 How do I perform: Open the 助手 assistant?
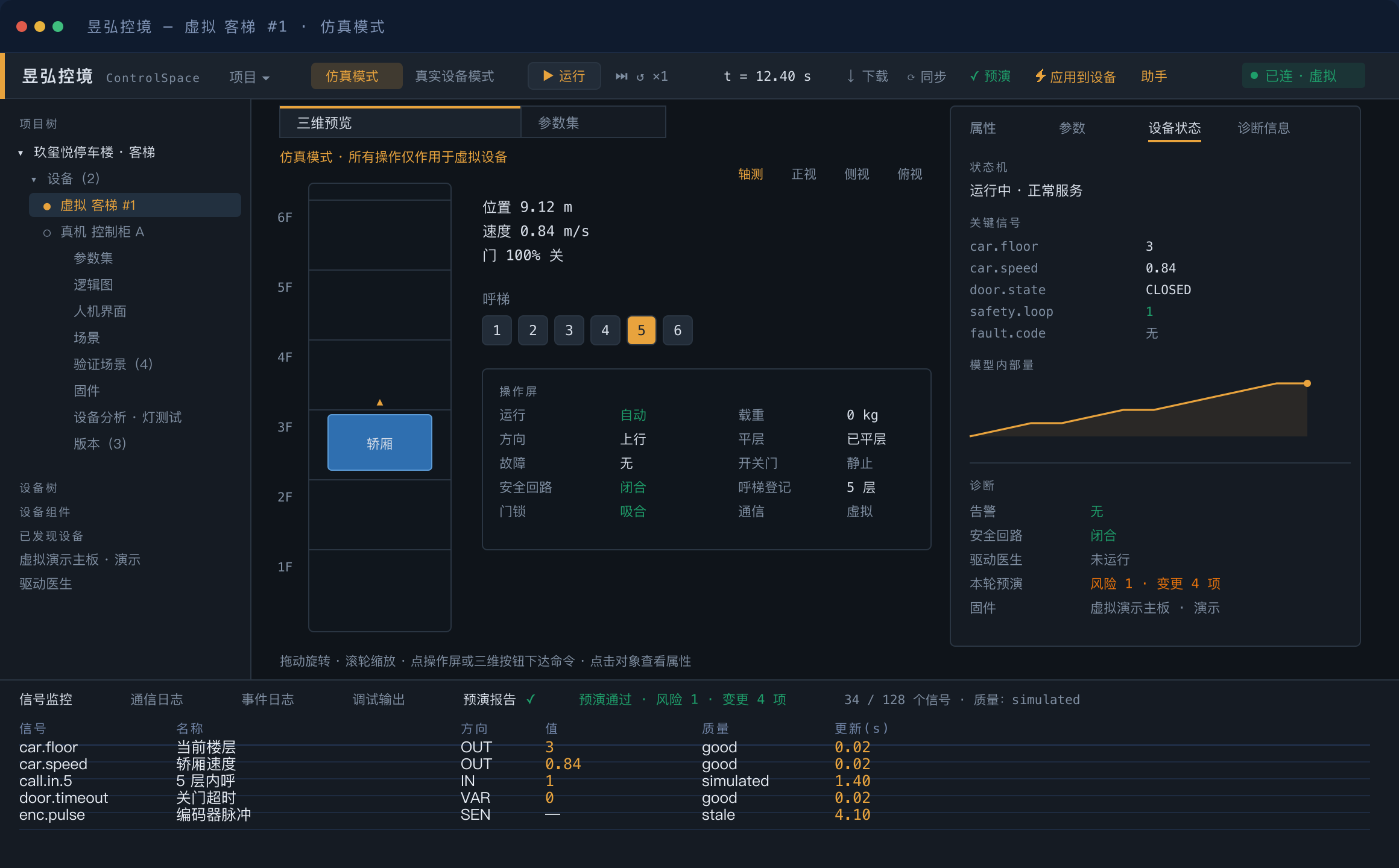[1154, 77]
